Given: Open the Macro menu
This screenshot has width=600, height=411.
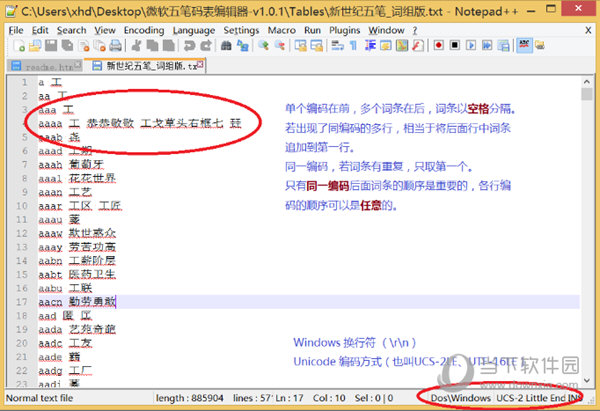Looking at the screenshot, I should click(282, 30).
